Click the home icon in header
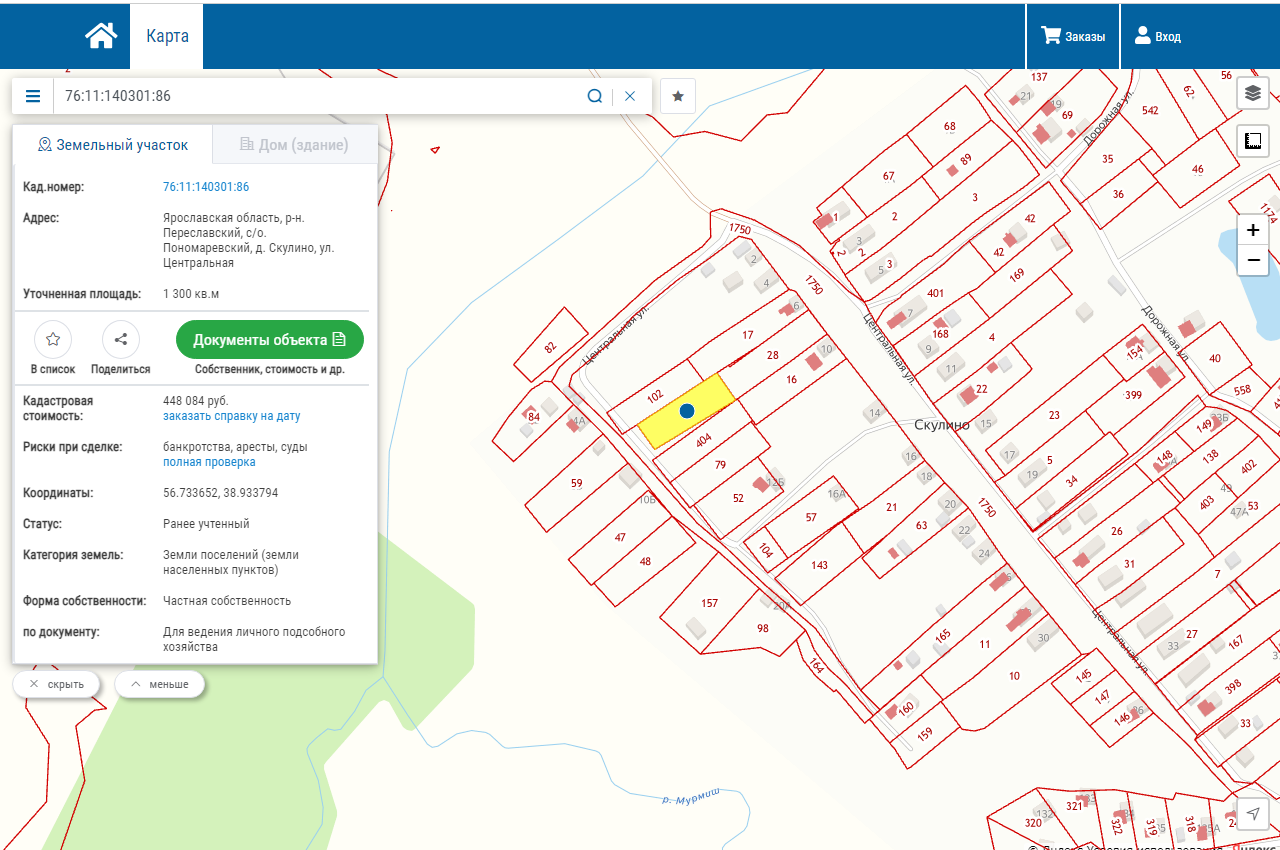Viewport: 1280px width, 850px height. coord(101,36)
